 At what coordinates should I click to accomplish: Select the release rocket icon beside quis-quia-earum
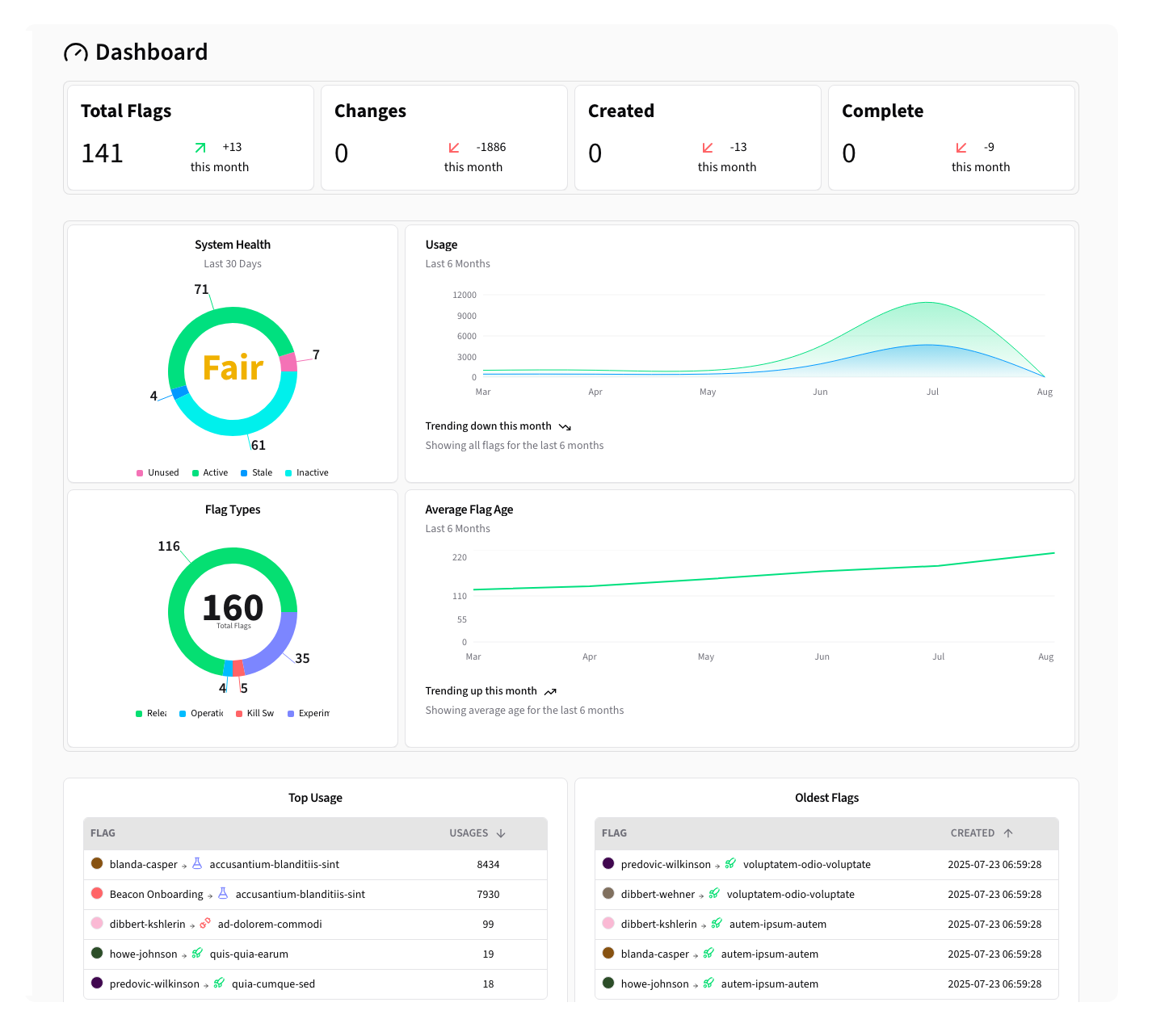pyautogui.click(x=197, y=954)
